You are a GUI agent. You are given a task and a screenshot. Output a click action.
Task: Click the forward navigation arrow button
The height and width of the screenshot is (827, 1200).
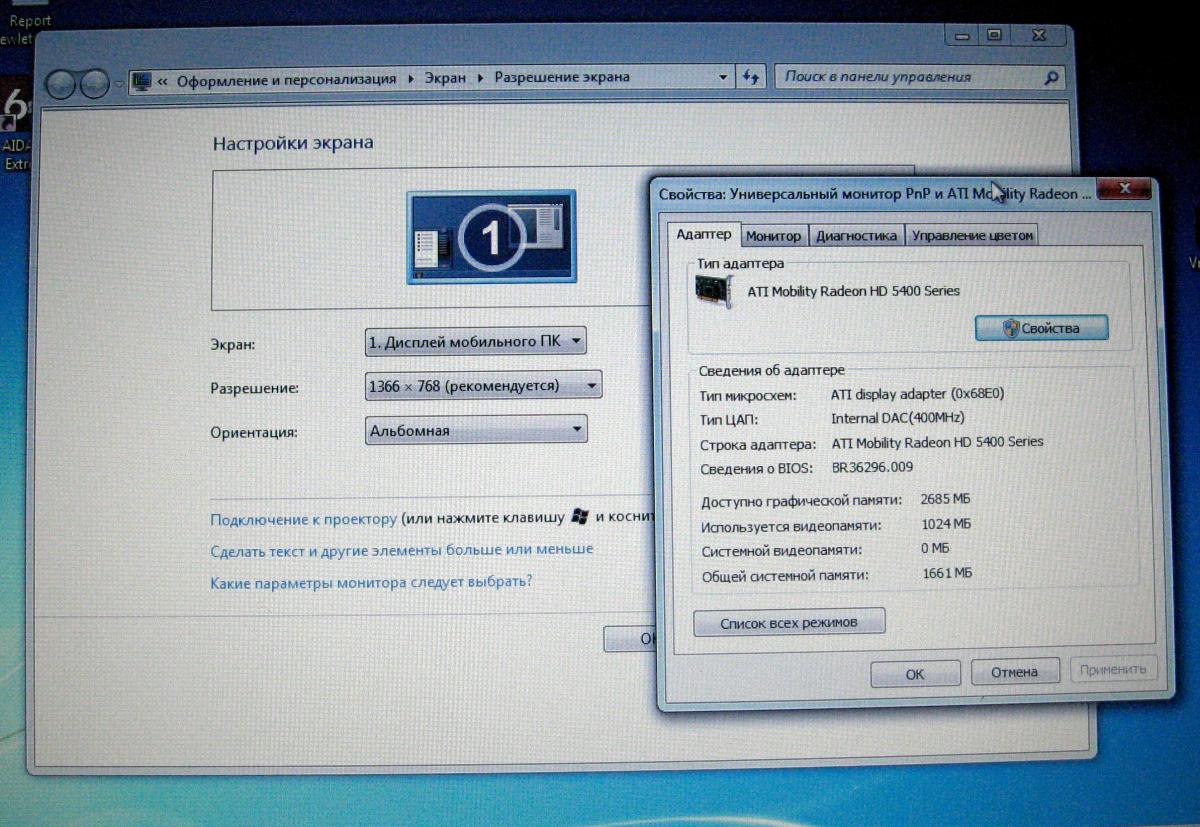pos(94,82)
